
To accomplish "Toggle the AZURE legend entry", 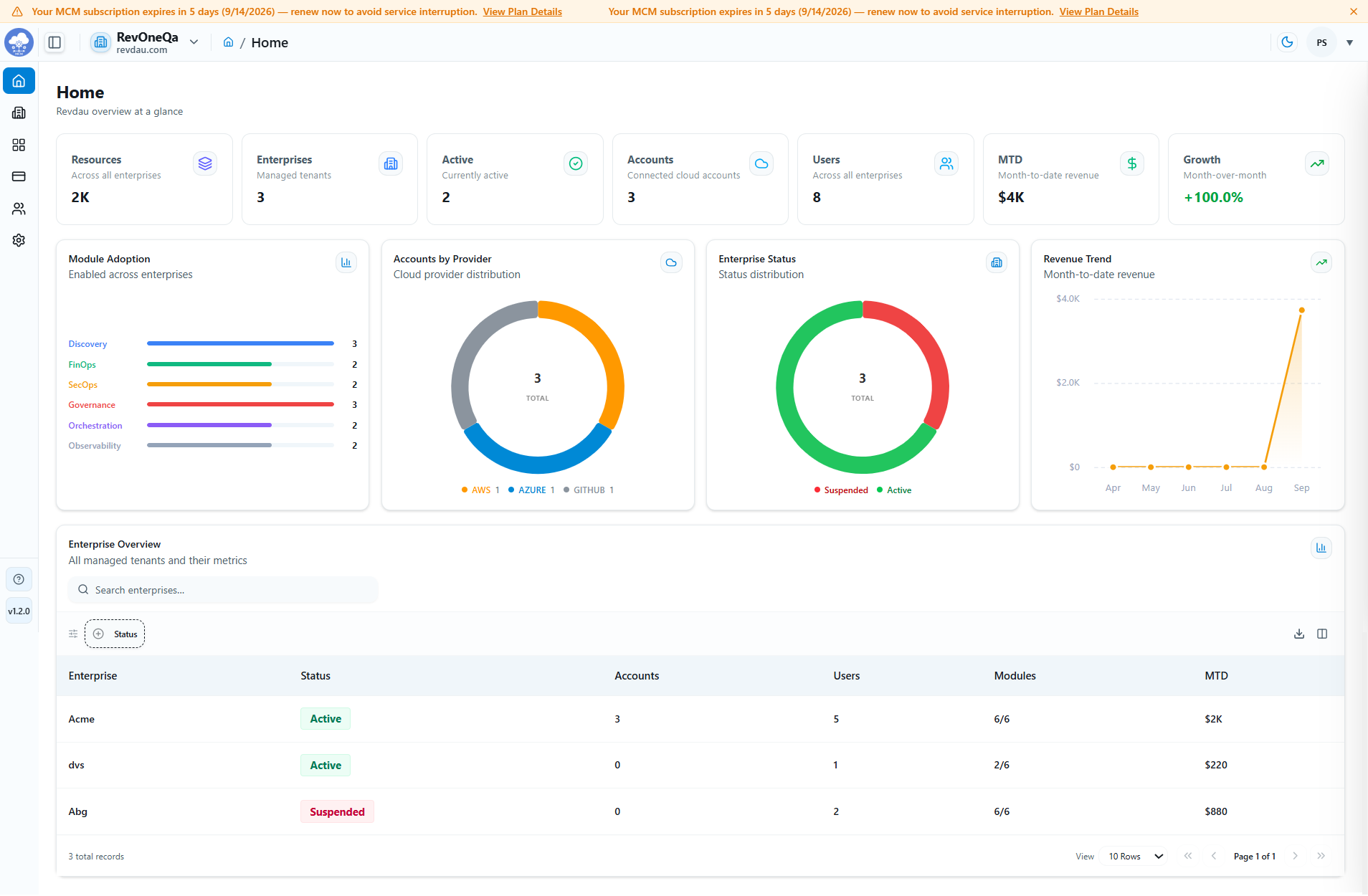I will coord(531,490).
